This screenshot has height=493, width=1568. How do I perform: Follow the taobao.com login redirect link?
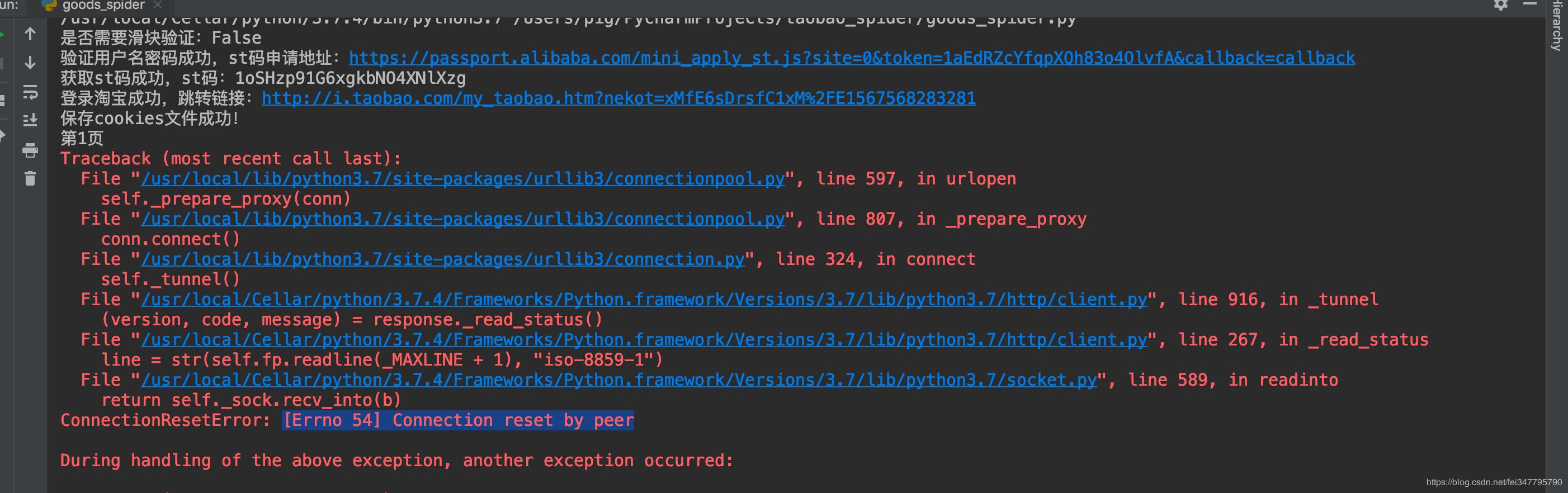tap(618, 97)
